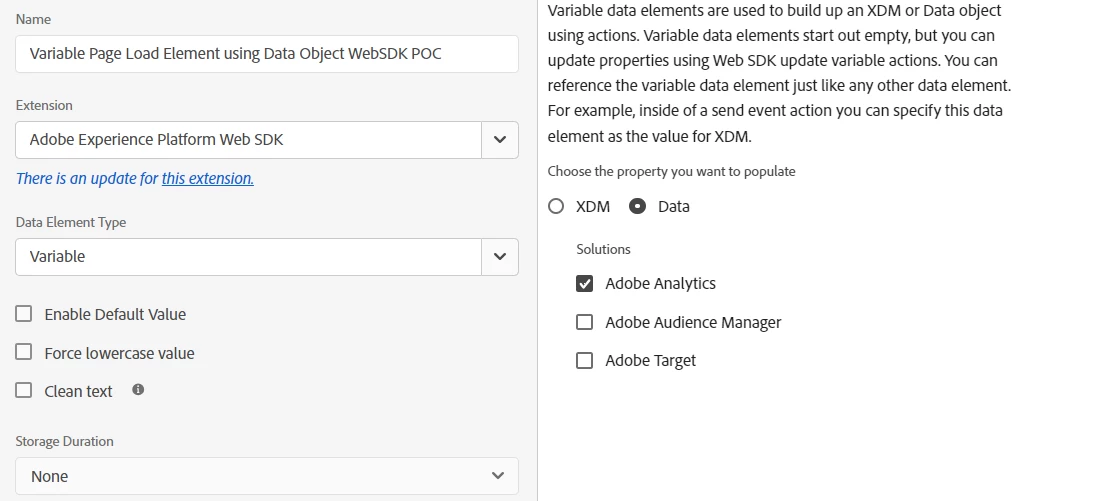Click the Storage Duration chevron arrow
This screenshot has height=501, width=1116.
click(x=498, y=476)
